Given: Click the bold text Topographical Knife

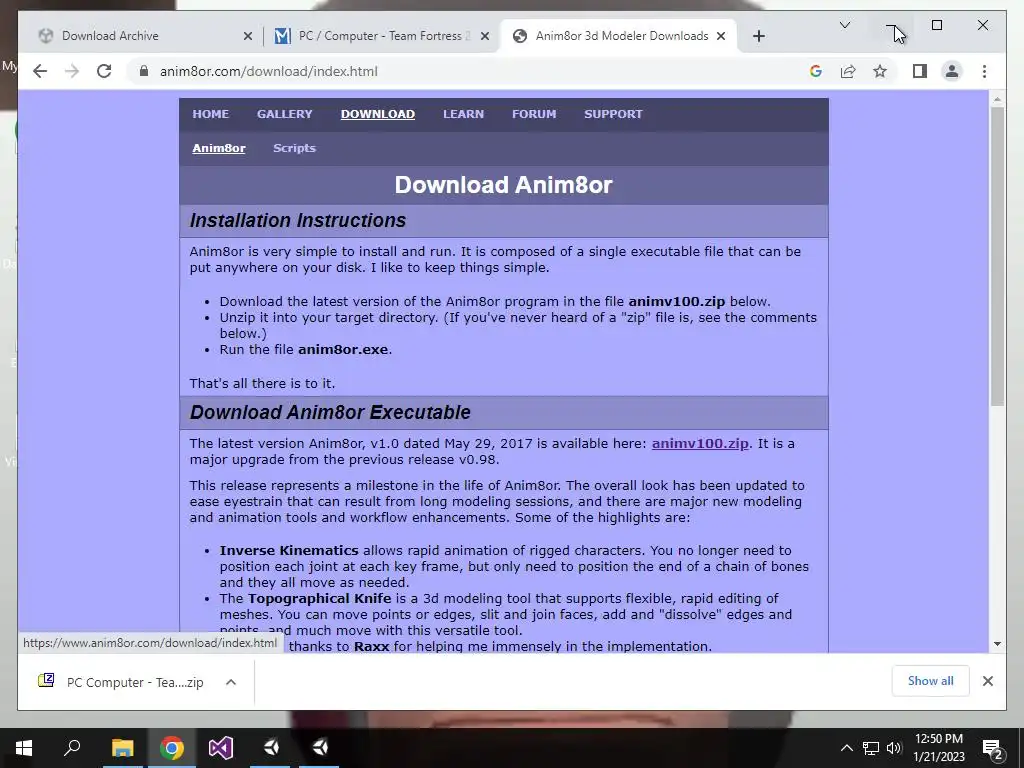Looking at the screenshot, I should (319, 599).
